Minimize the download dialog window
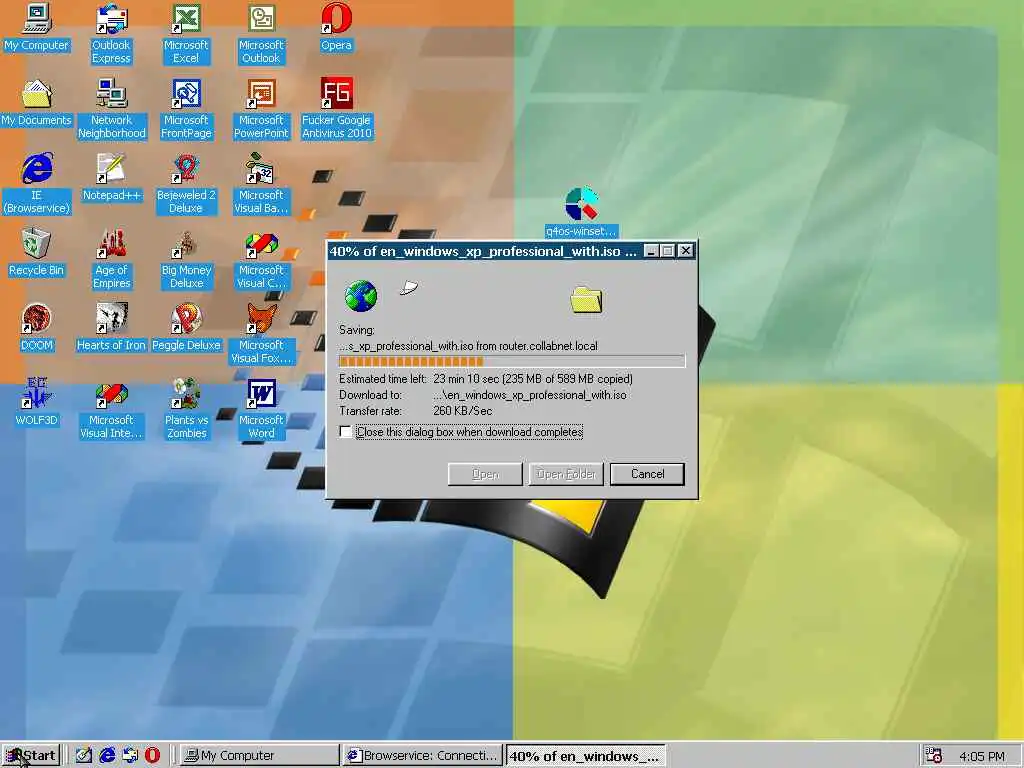Viewport: 1024px width, 768px height. tap(651, 251)
